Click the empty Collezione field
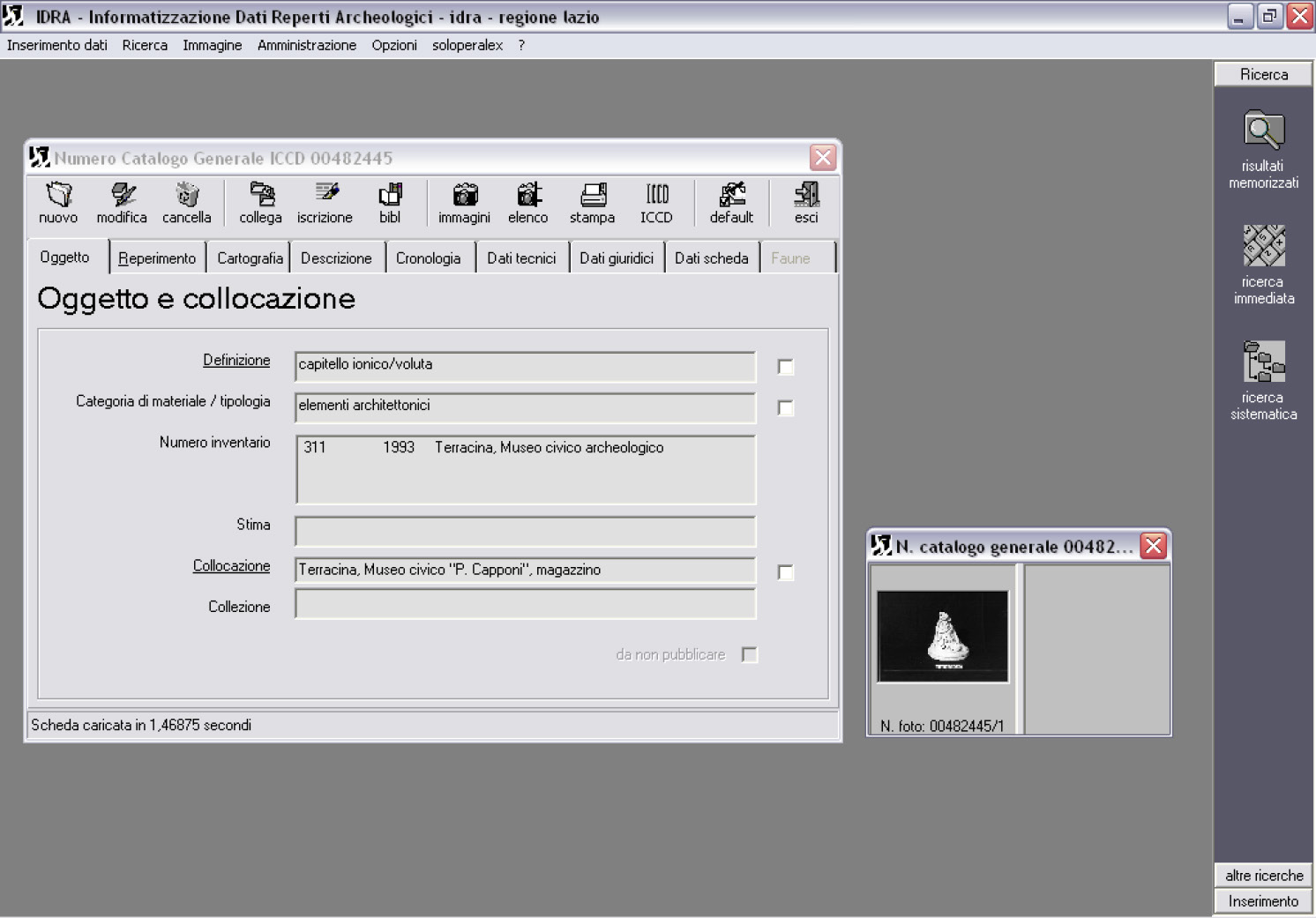The height and width of the screenshot is (918, 1316). (x=525, y=604)
